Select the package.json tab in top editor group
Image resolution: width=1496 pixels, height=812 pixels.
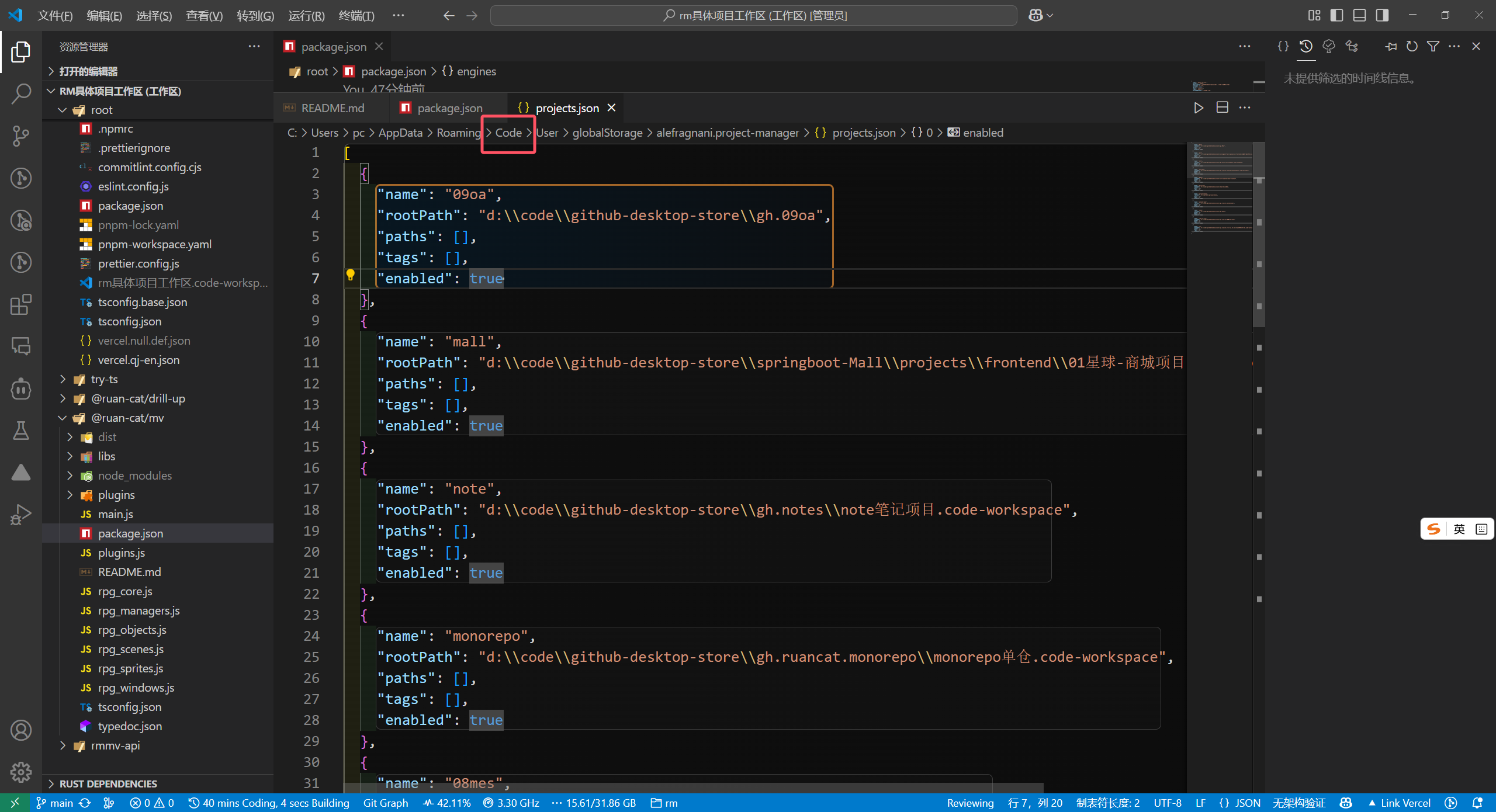333,46
